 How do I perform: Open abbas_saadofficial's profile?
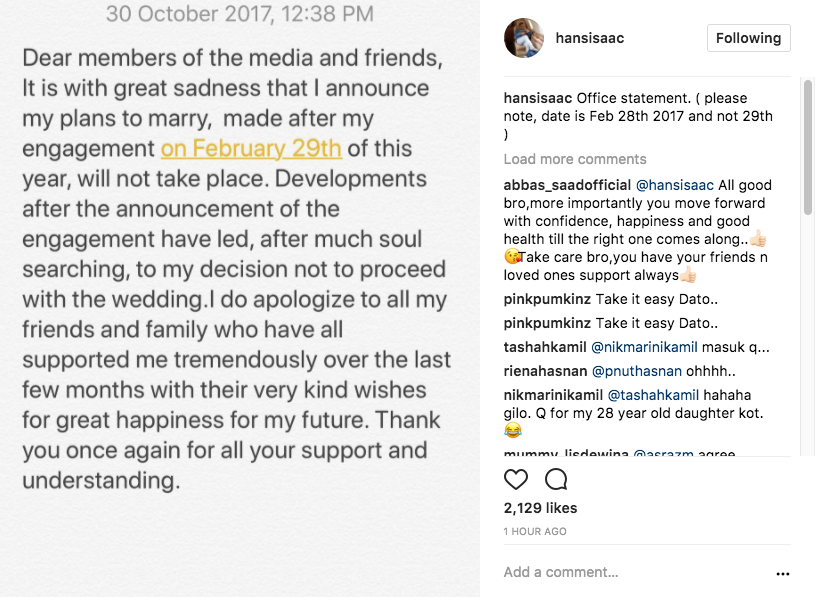[567, 185]
